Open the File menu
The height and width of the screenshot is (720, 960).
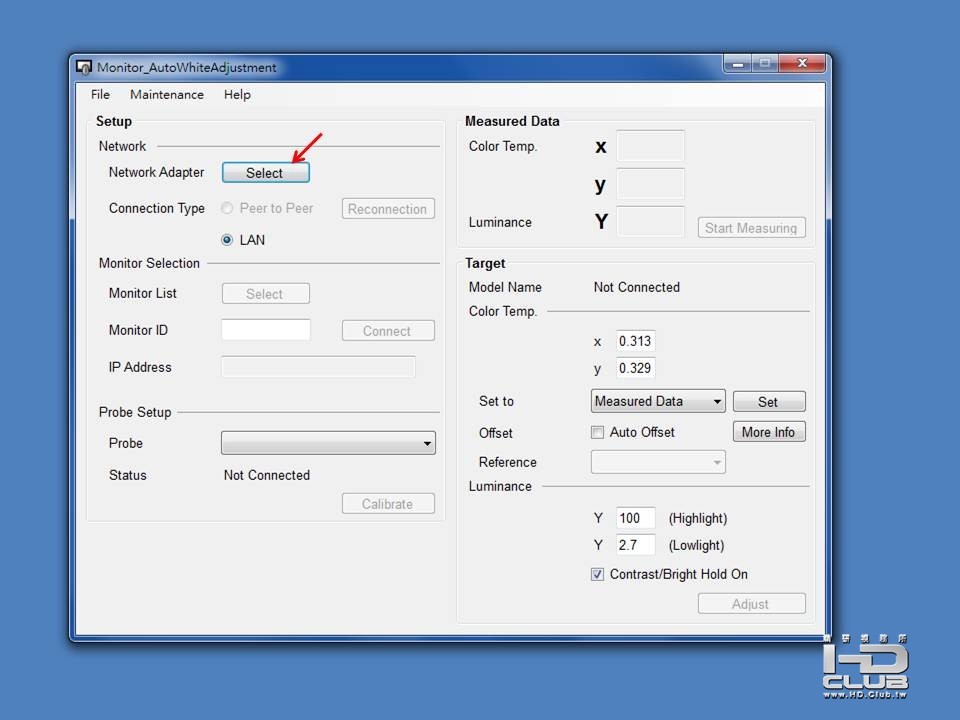click(x=100, y=94)
